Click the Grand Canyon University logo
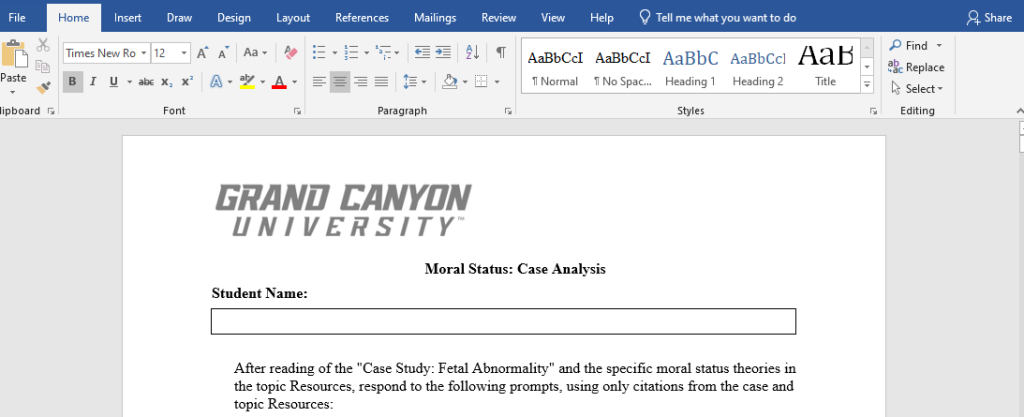 (x=344, y=209)
